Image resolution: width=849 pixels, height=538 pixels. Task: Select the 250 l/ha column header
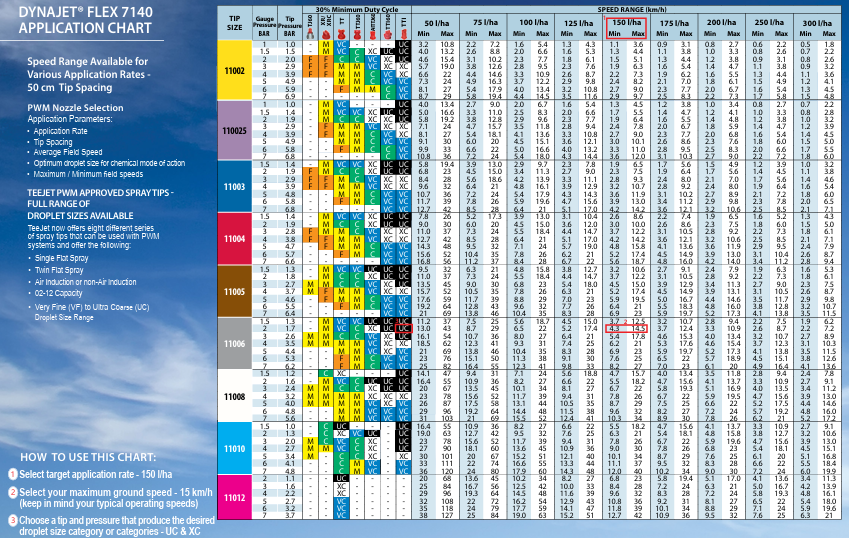769,23
